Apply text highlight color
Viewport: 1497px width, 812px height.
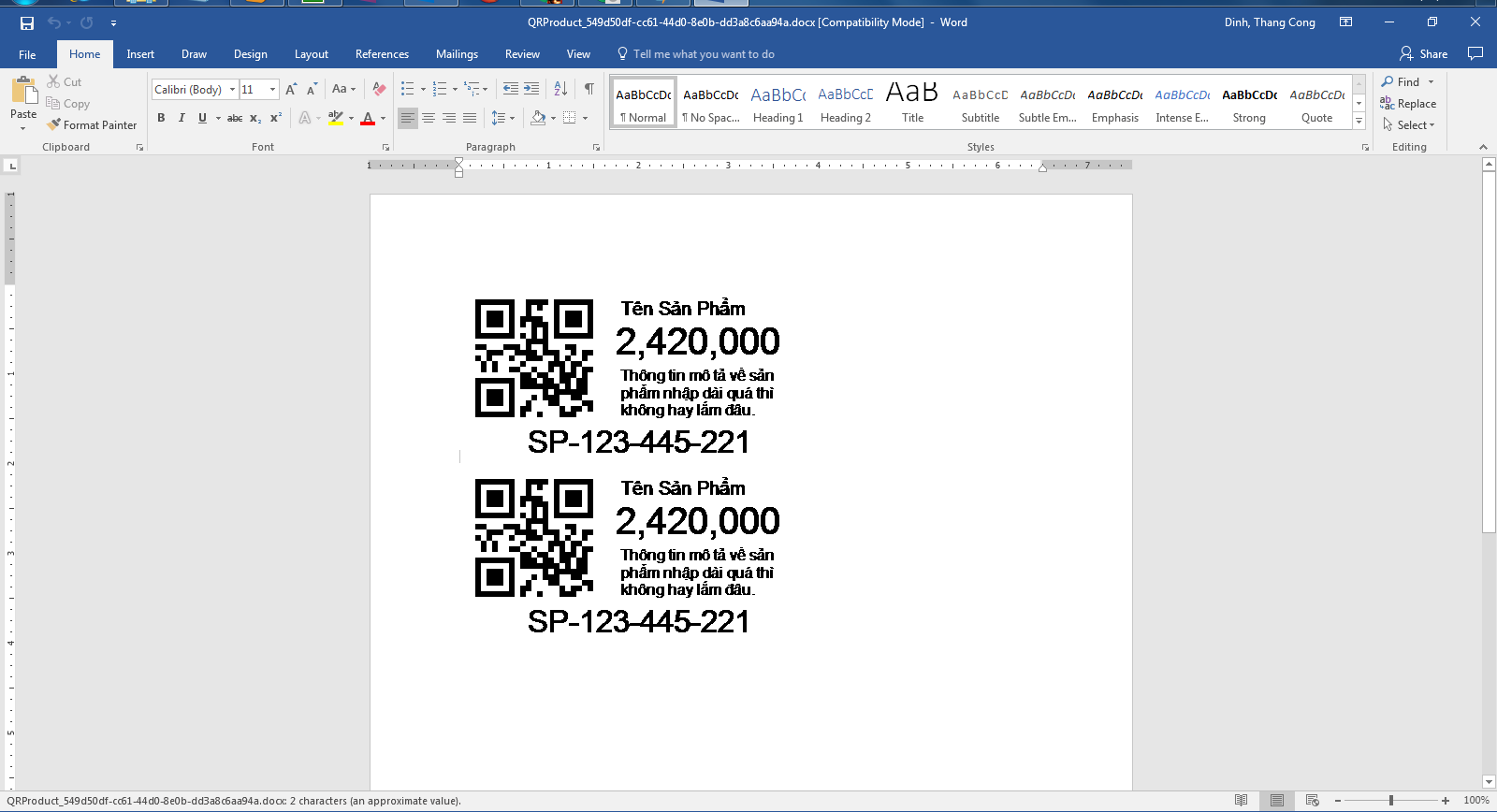(336, 118)
